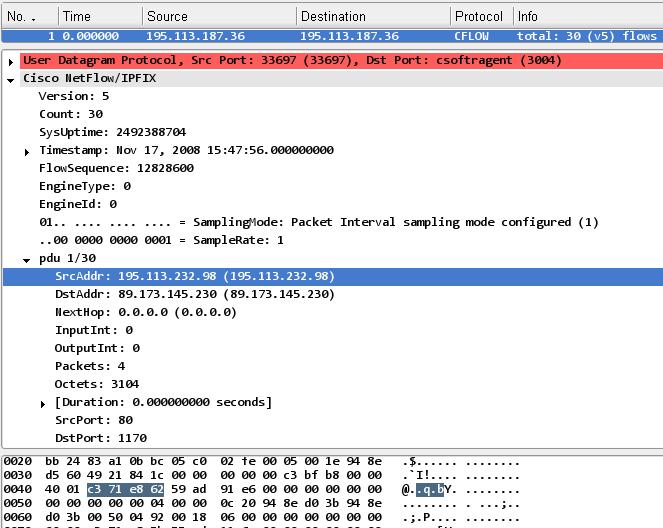The width and height of the screenshot is (663, 528).
Task: Sort packets by the Time column header
Action: point(100,17)
